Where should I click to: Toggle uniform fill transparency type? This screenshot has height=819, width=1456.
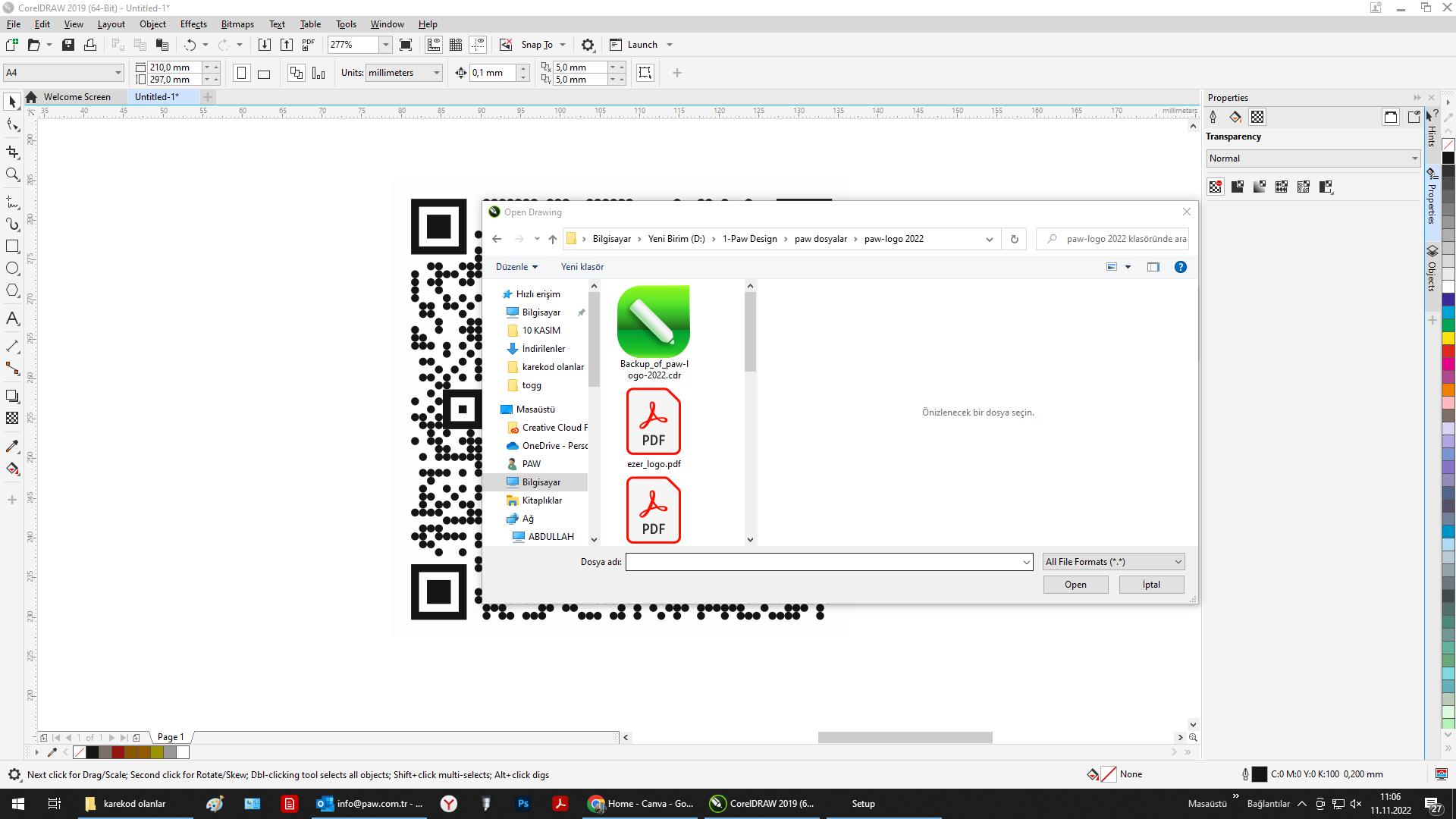1237,187
